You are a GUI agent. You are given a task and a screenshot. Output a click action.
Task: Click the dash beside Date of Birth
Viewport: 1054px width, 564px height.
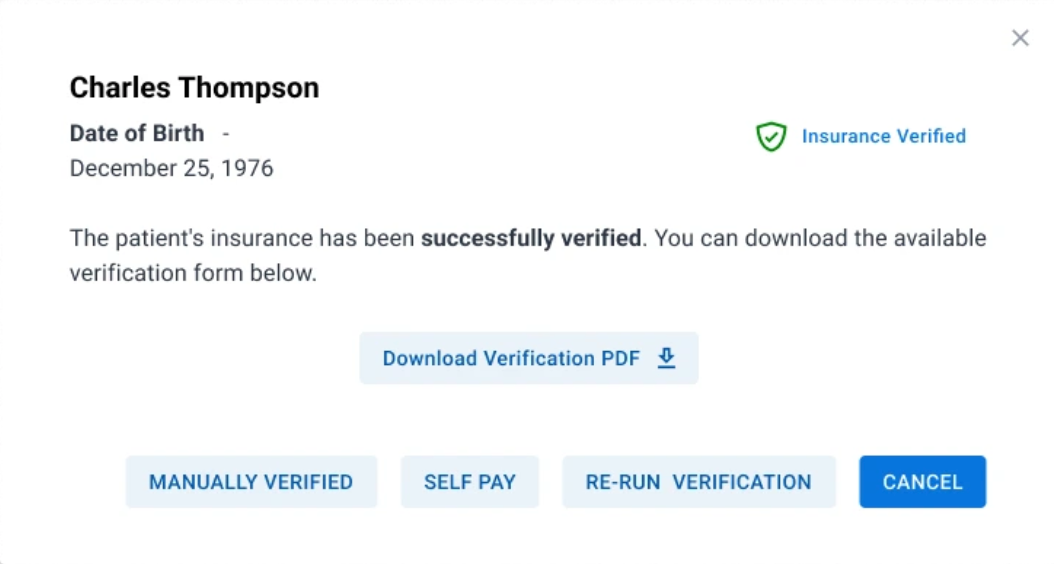pyautogui.click(x=226, y=134)
